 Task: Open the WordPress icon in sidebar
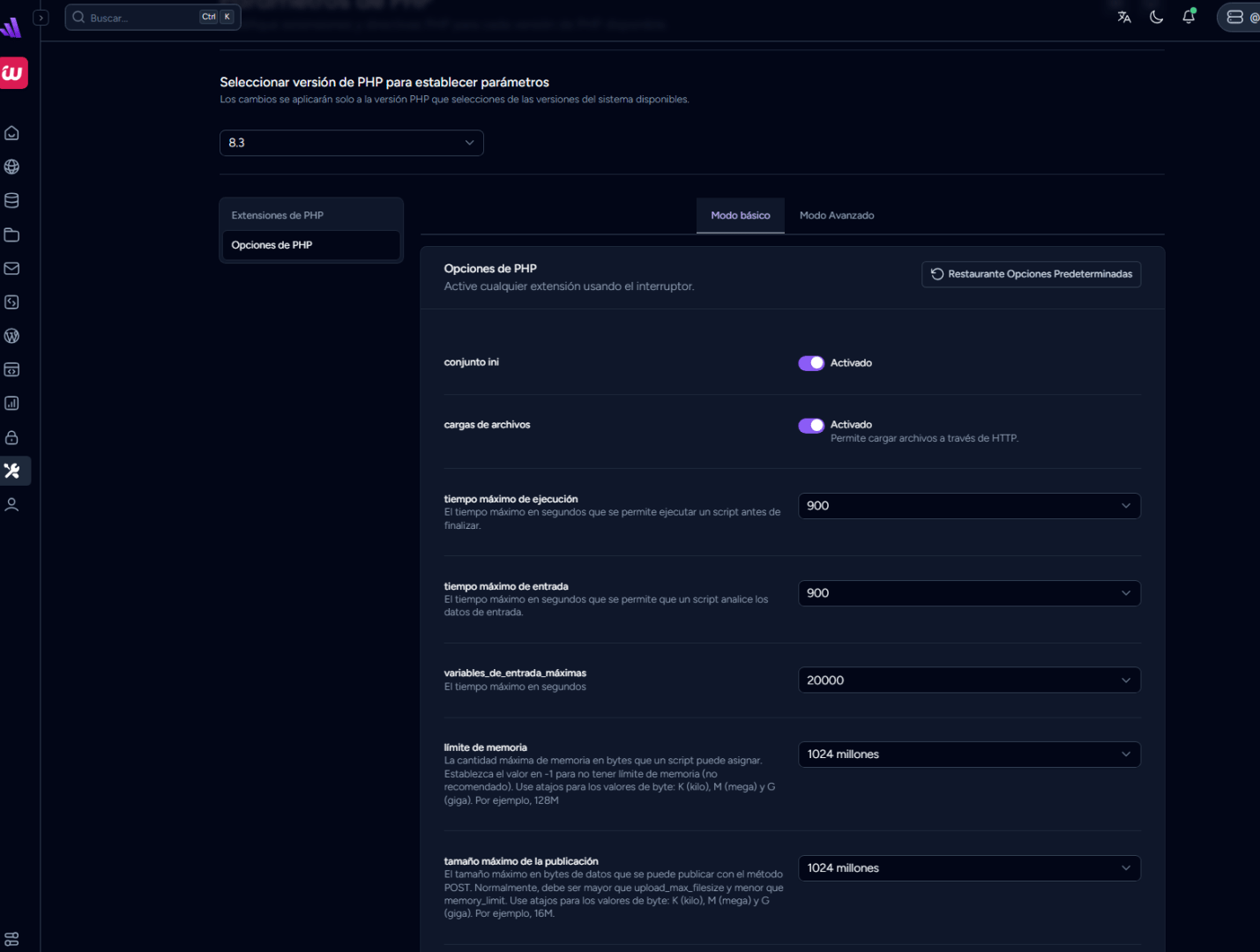pos(12,336)
